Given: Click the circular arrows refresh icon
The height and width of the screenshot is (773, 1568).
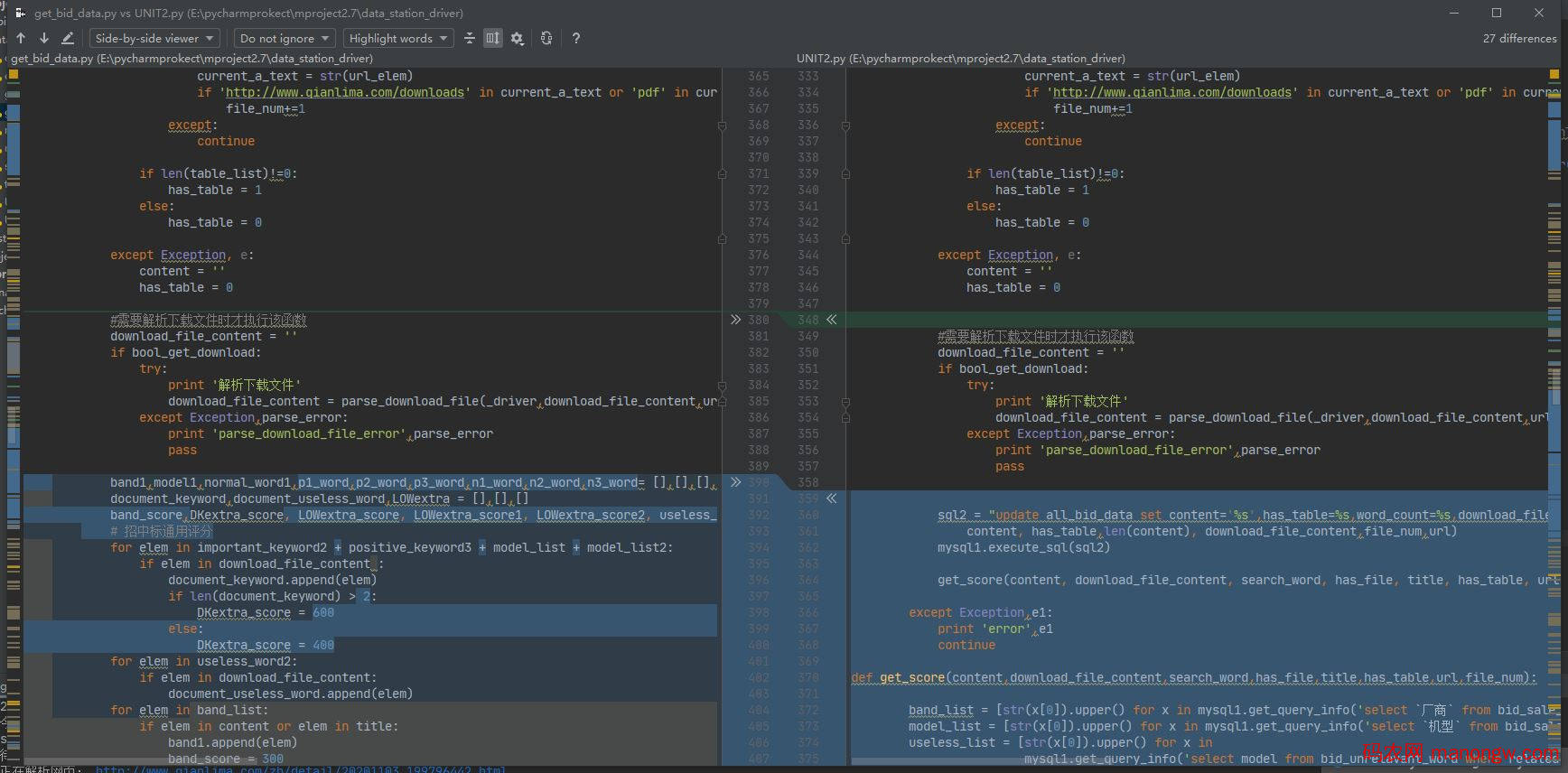Looking at the screenshot, I should [546, 38].
